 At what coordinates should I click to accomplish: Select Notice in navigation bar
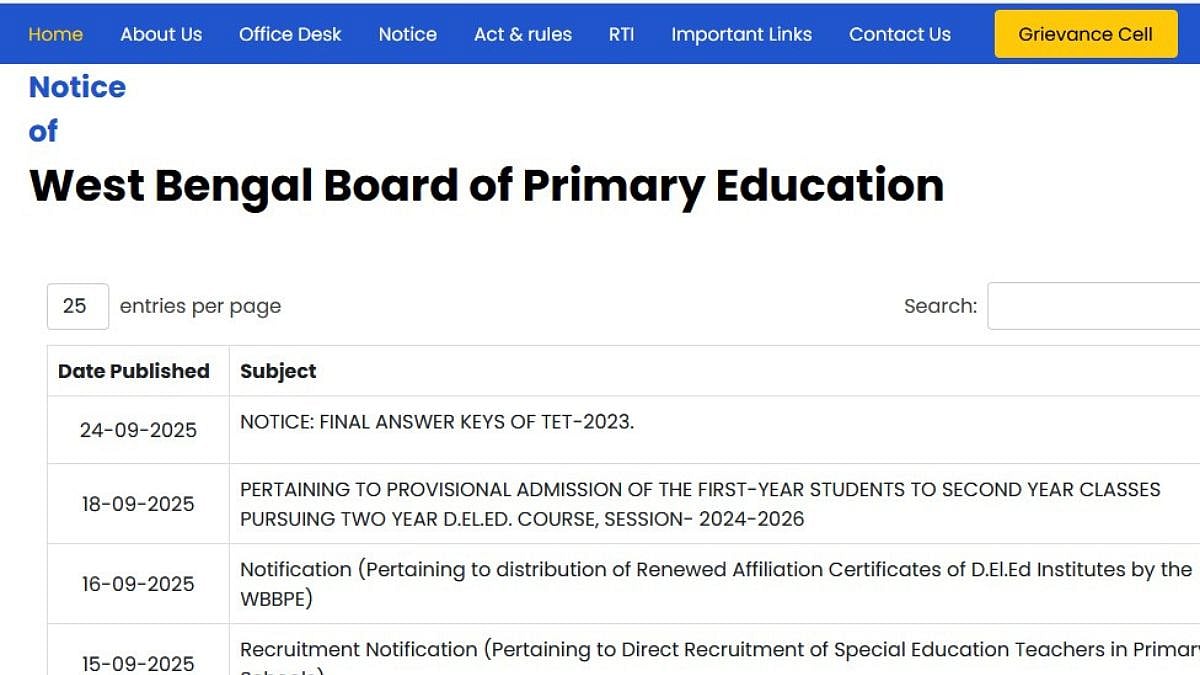[x=407, y=34]
